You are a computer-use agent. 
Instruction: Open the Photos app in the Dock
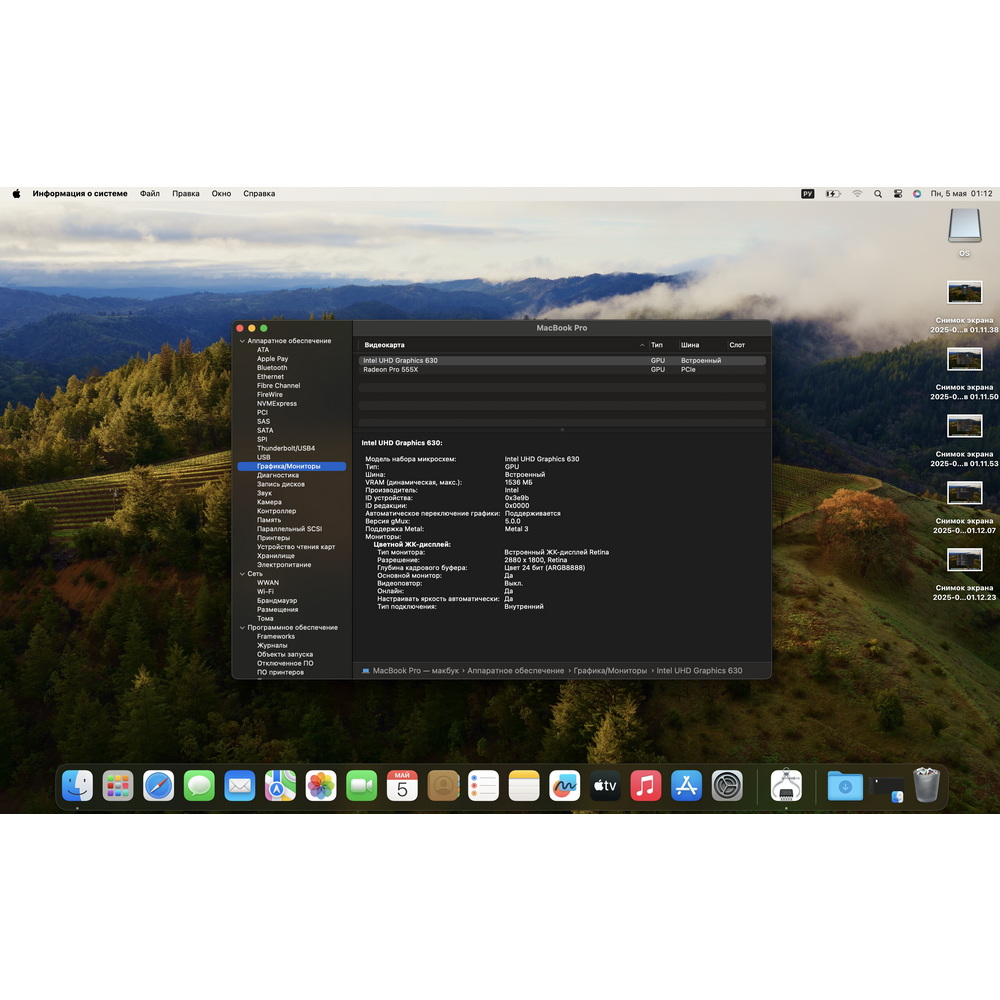coord(321,785)
